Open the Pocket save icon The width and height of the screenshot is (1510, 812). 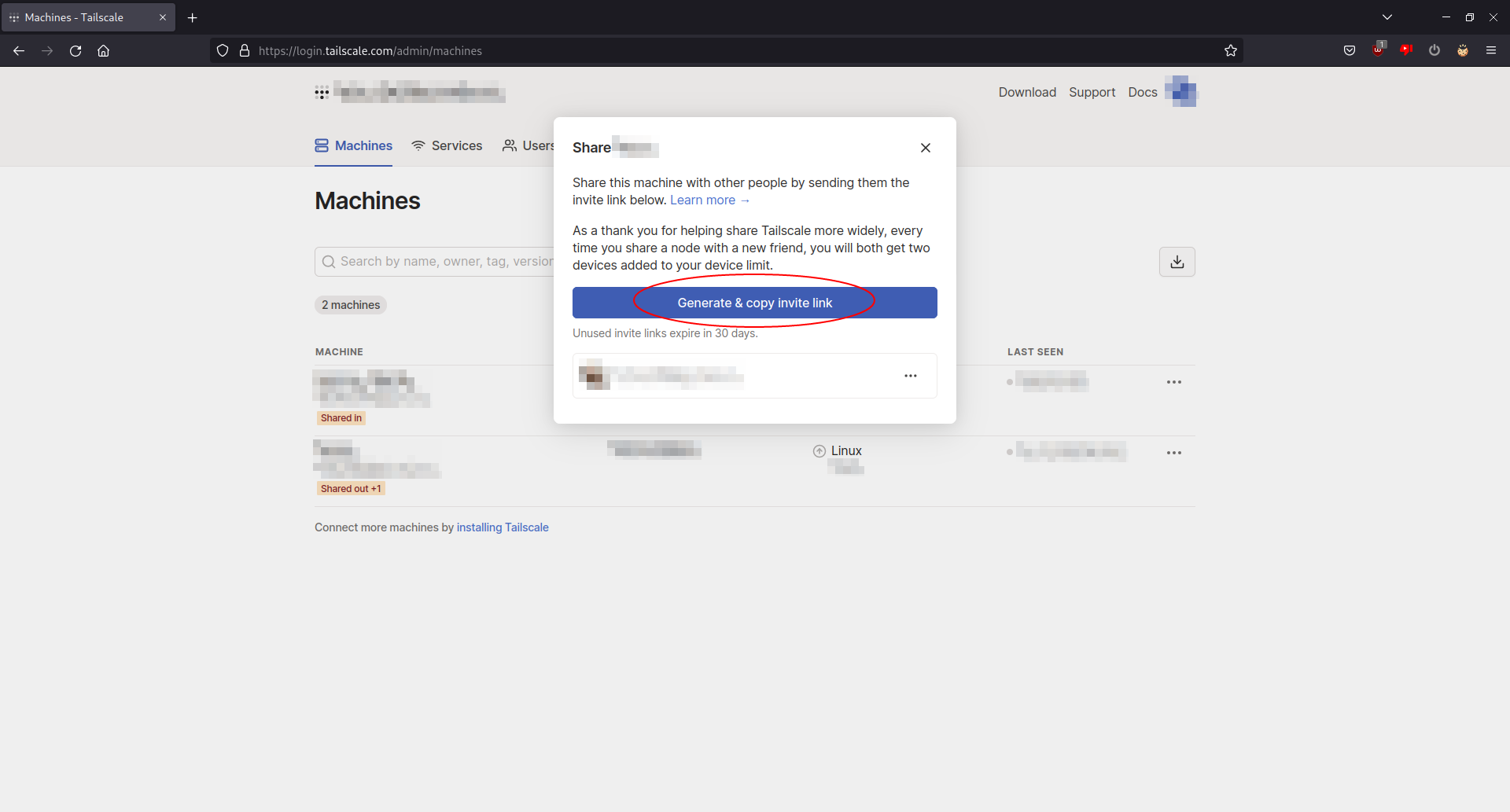[x=1350, y=51]
